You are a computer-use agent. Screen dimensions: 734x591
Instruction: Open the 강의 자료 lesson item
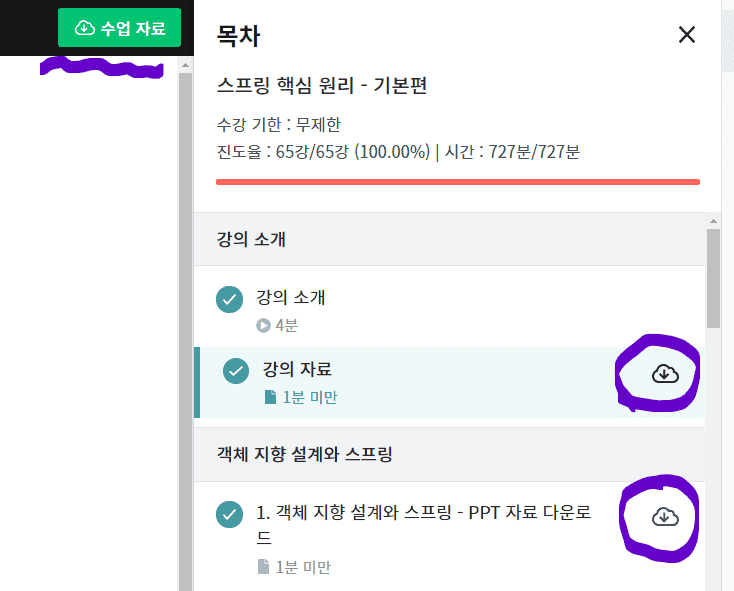click(449, 382)
